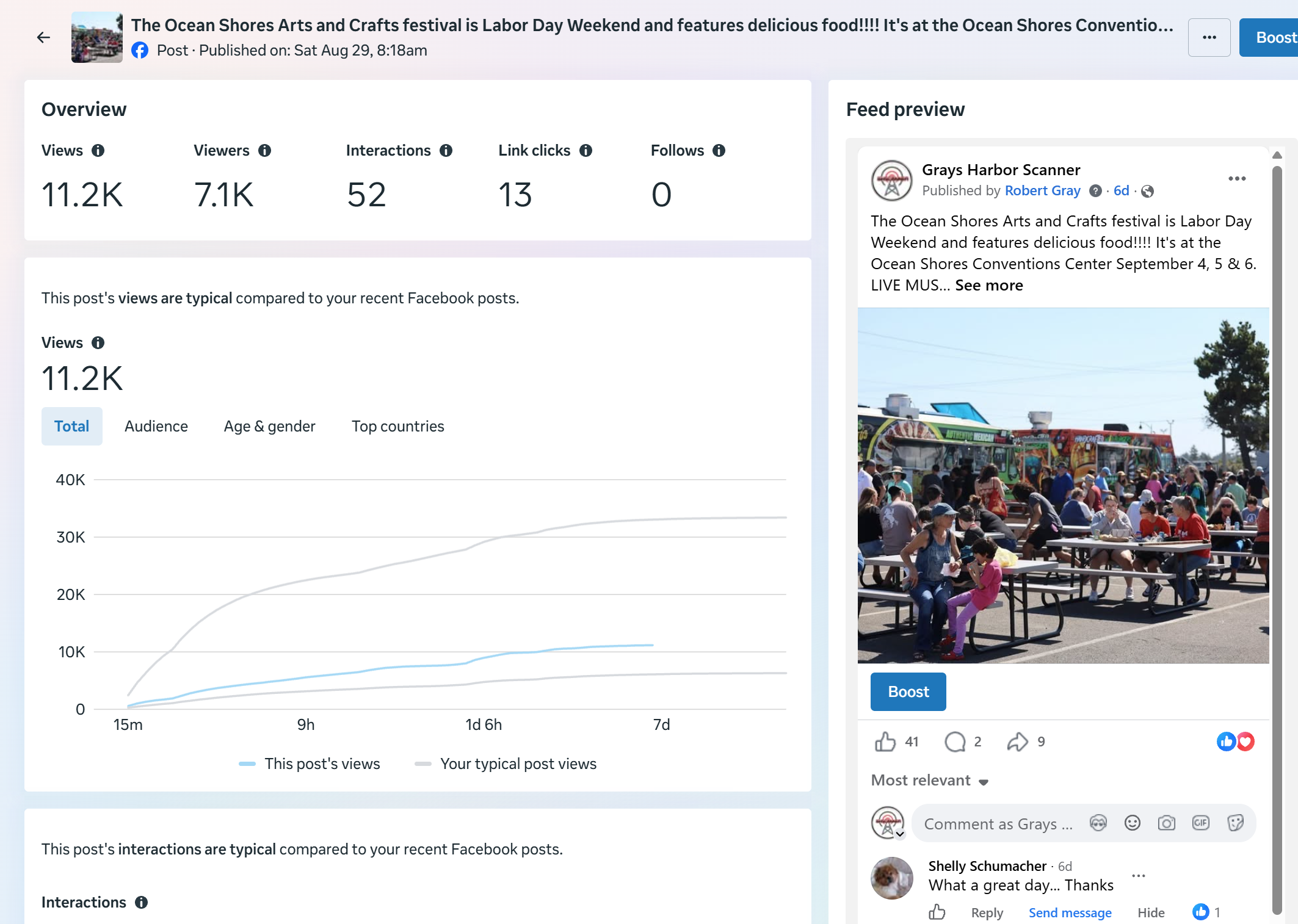Open the info icon next to Viewers

(x=264, y=150)
